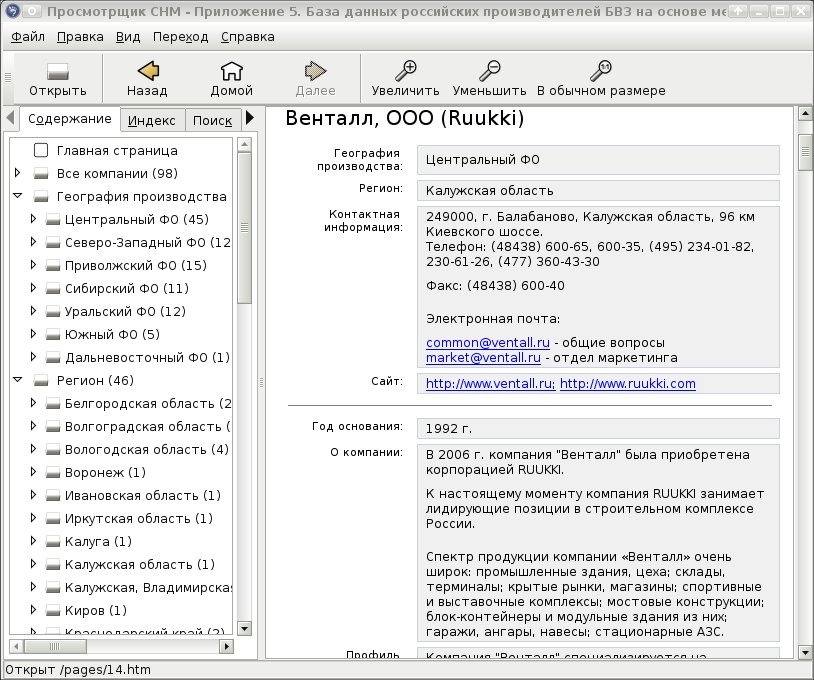The image size is (814, 680).
Task: Click the toolbar drag handle
Action: click(x=8, y=78)
